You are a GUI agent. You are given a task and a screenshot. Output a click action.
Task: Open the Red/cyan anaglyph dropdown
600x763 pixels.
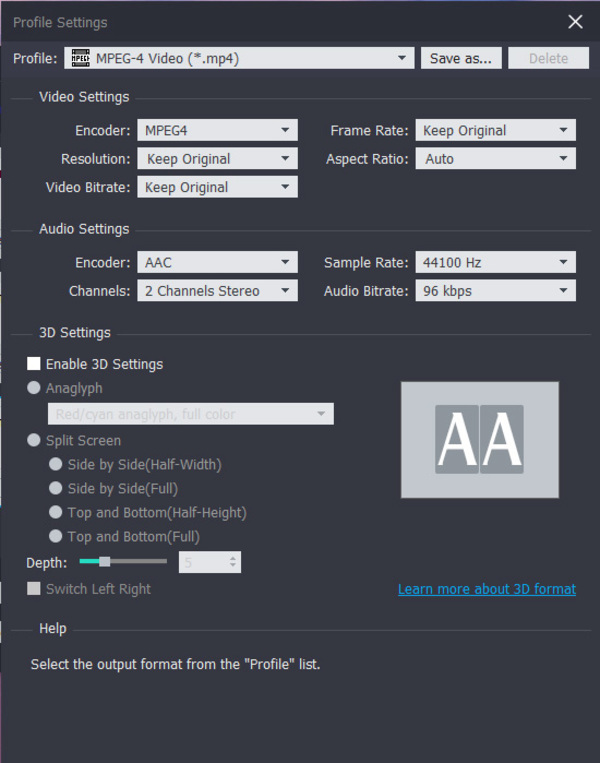point(191,414)
